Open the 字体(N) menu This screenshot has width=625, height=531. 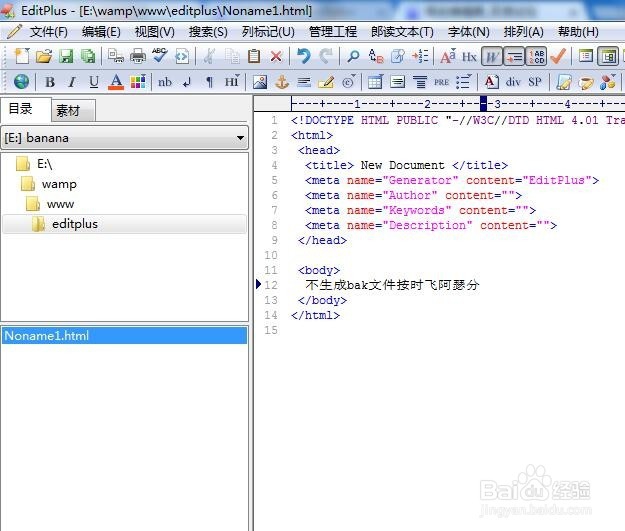469,31
